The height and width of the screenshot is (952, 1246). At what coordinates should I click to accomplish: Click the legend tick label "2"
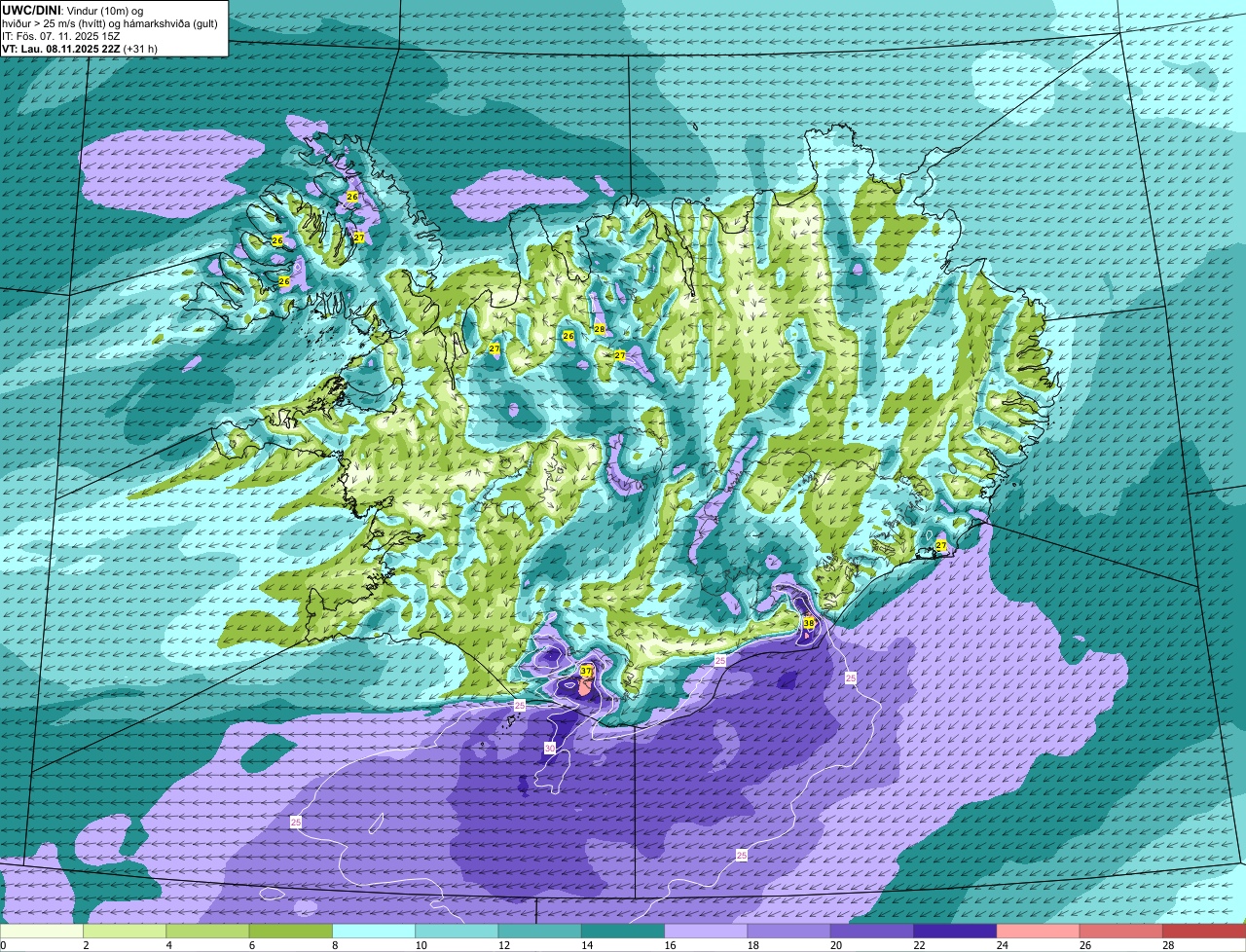pyautogui.click(x=87, y=945)
